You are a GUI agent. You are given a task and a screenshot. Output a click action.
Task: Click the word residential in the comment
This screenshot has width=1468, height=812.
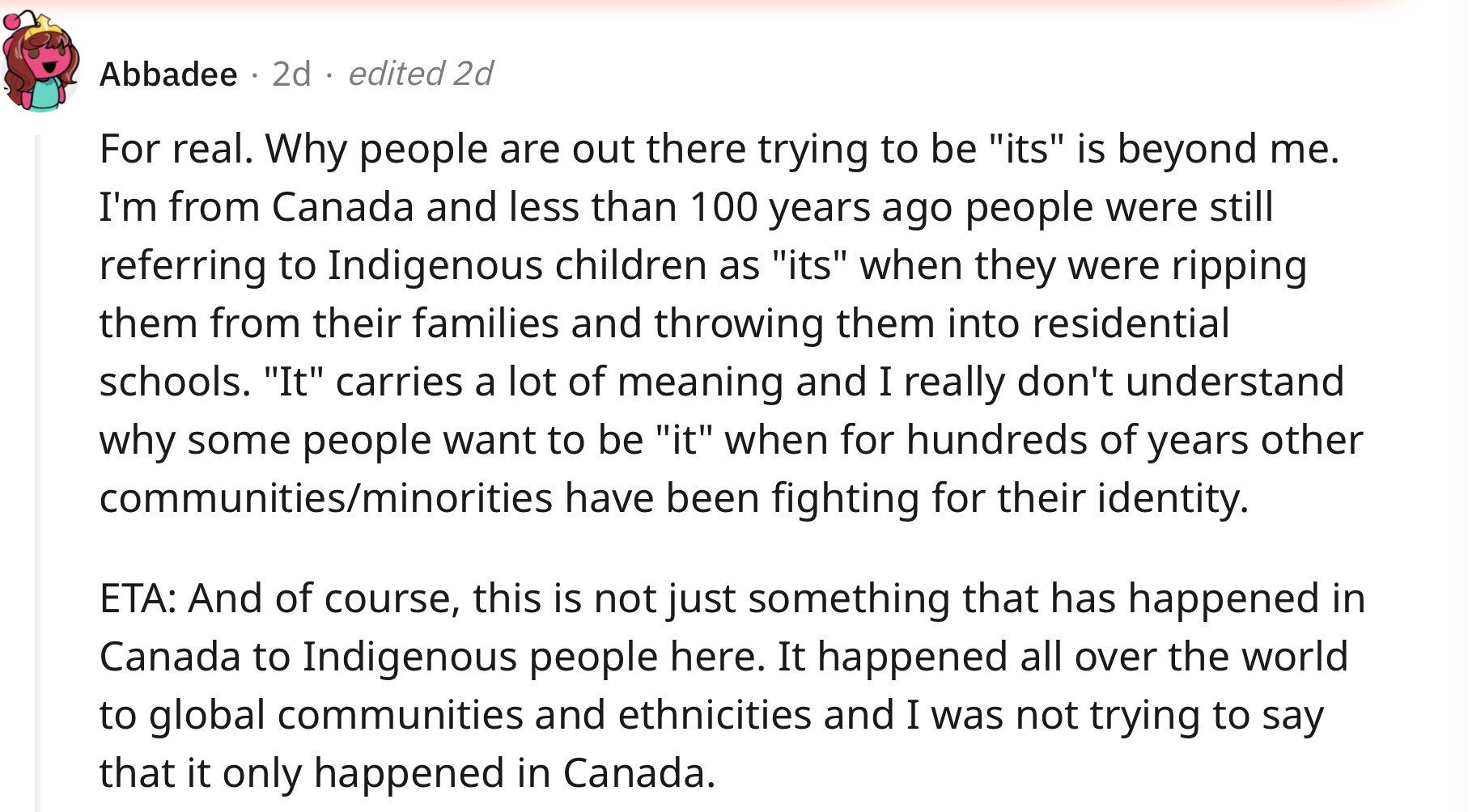1131,323
